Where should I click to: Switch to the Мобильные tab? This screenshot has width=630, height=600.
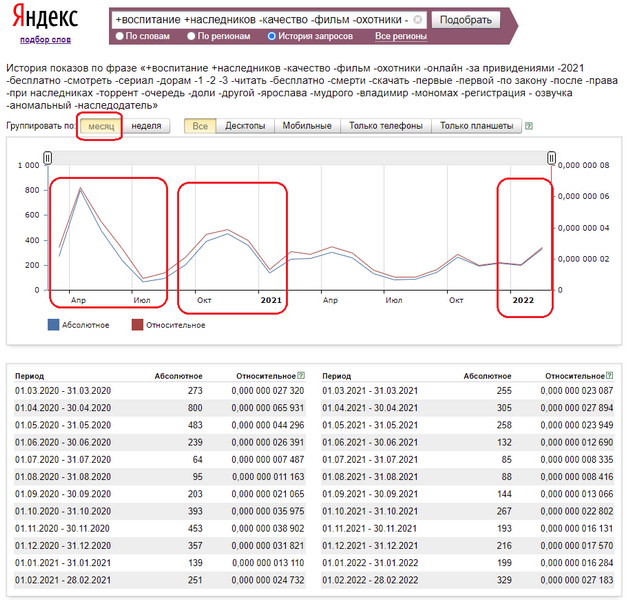308,127
